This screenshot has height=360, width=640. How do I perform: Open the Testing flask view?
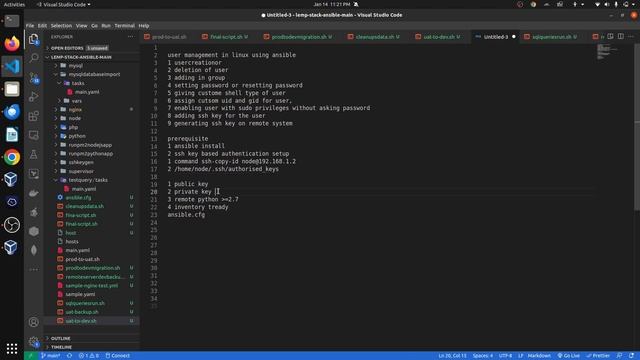click(x=33, y=154)
